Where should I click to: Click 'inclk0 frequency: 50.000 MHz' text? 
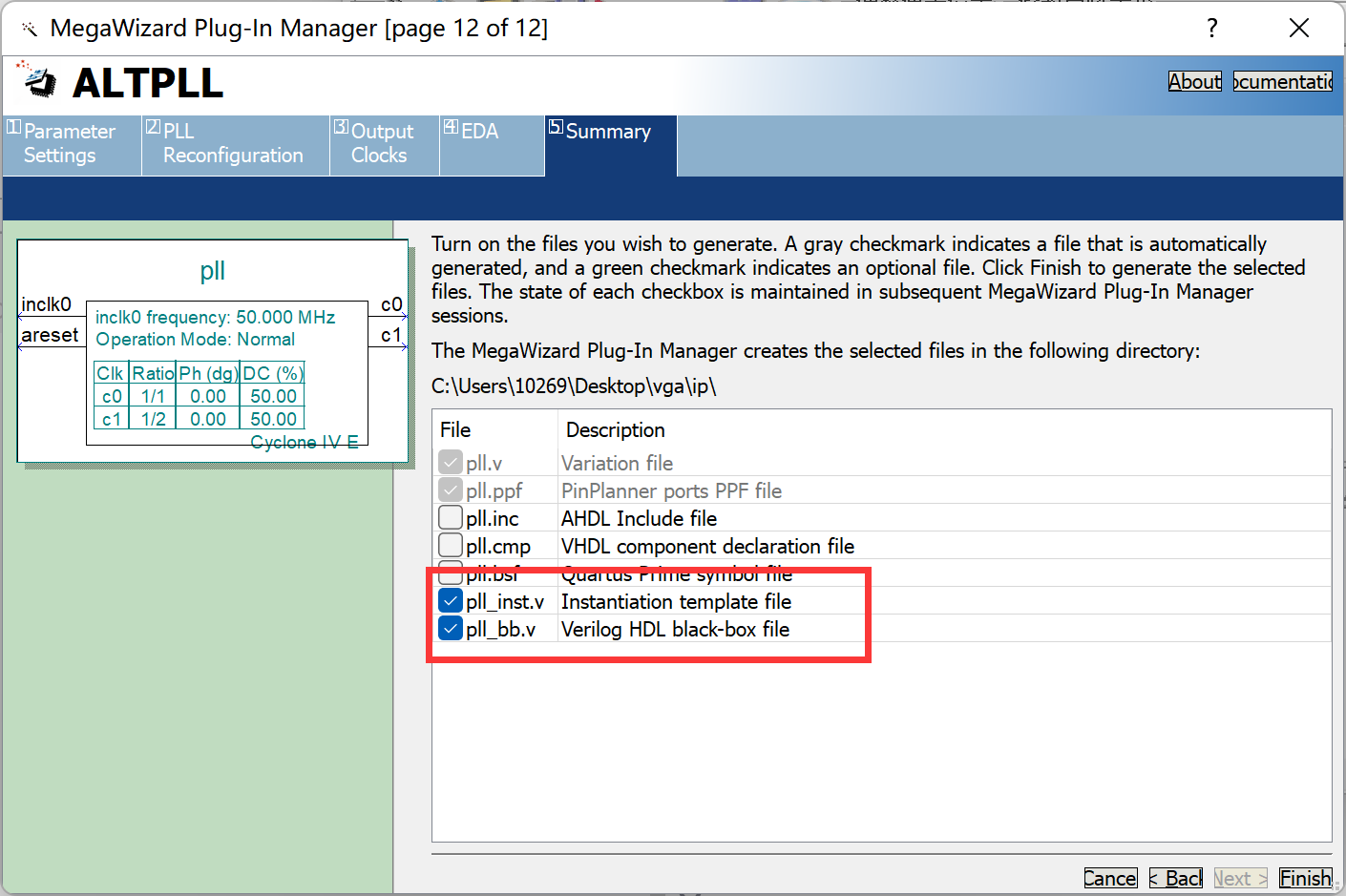tap(216, 318)
